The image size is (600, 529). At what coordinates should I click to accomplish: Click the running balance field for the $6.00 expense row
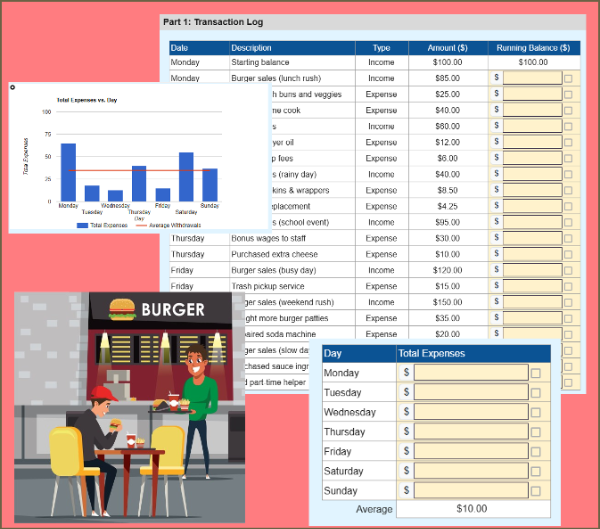click(532, 158)
